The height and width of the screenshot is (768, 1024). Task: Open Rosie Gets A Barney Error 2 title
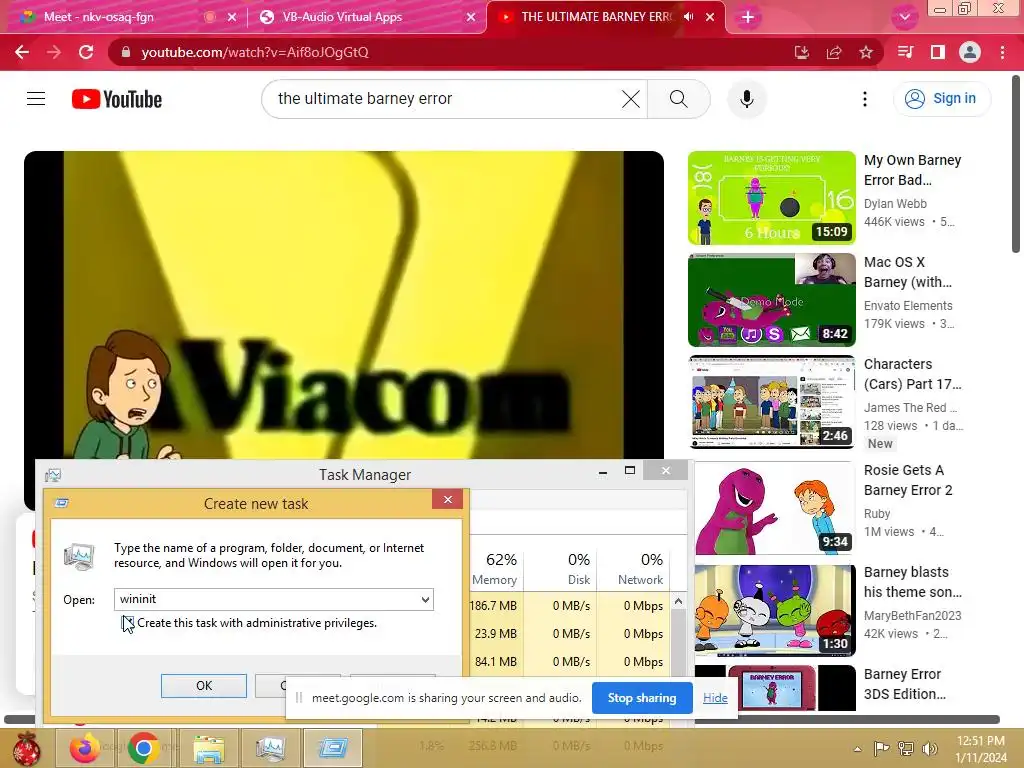click(x=908, y=480)
